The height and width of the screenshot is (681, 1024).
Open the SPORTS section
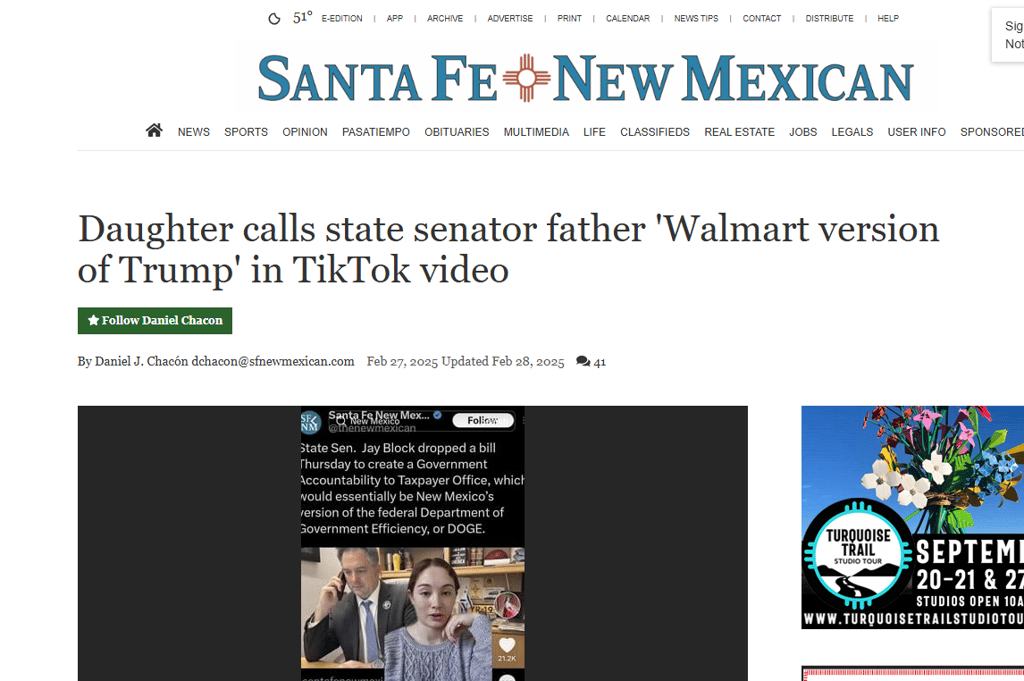point(246,132)
